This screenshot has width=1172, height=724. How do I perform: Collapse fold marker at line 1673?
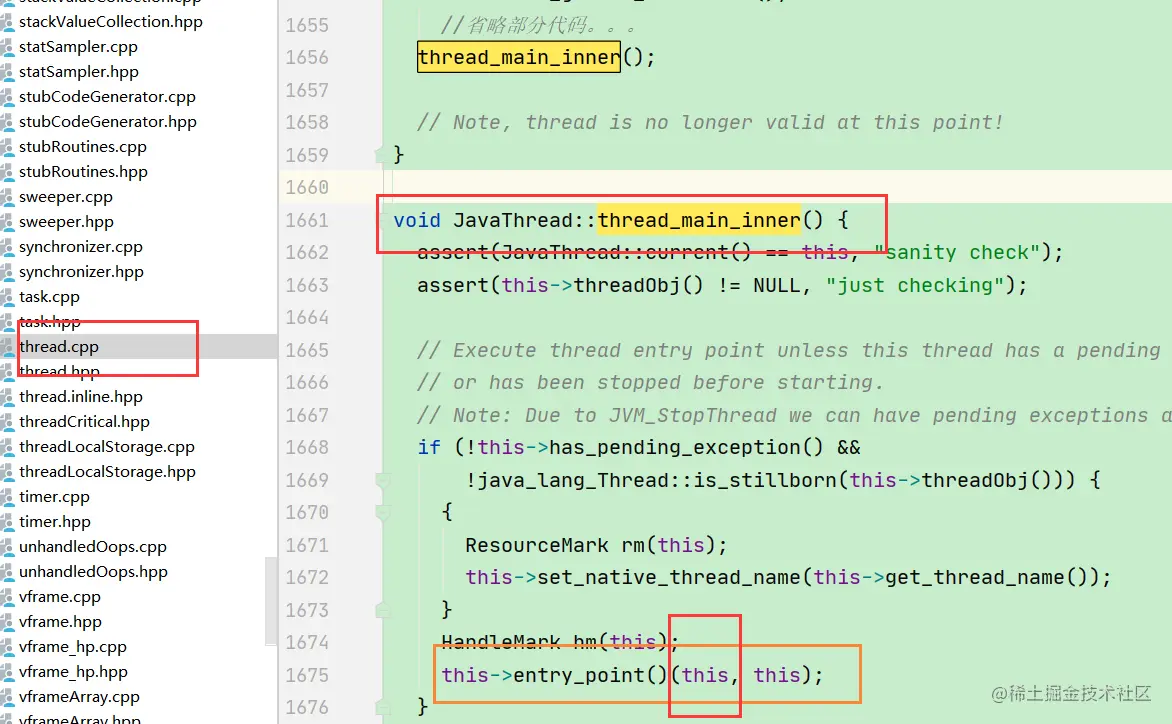click(383, 610)
